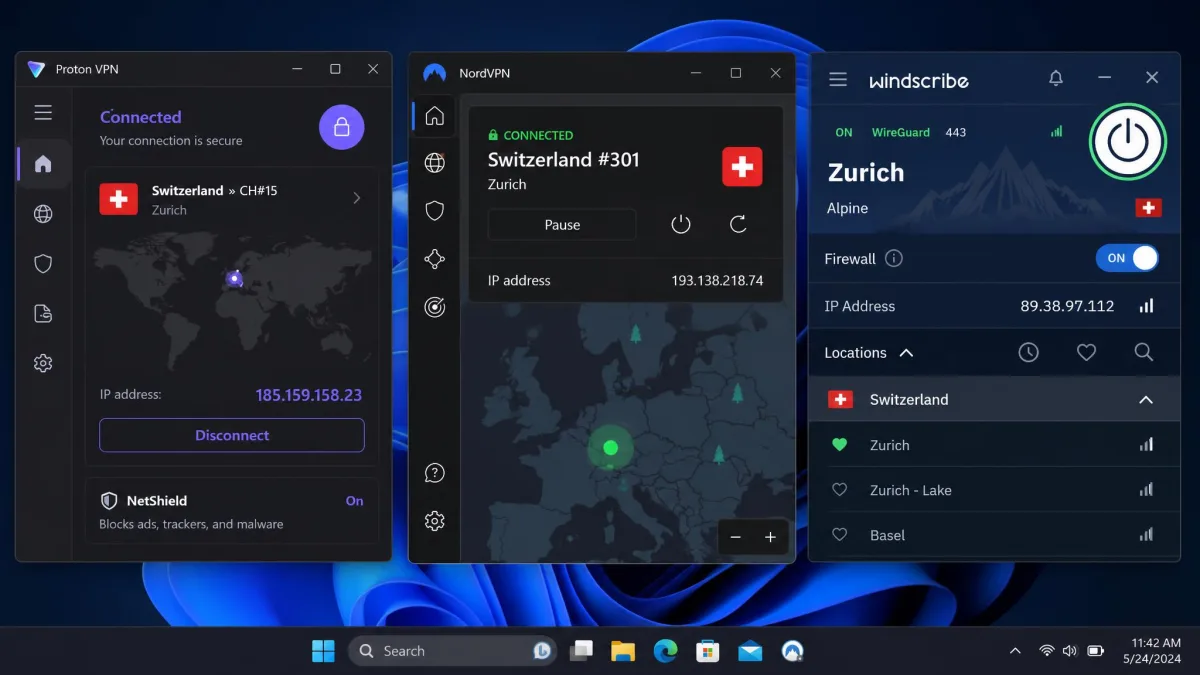Toggle Windscribe Firewall switch
Viewport: 1200px width, 675px height.
click(x=1127, y=258)
